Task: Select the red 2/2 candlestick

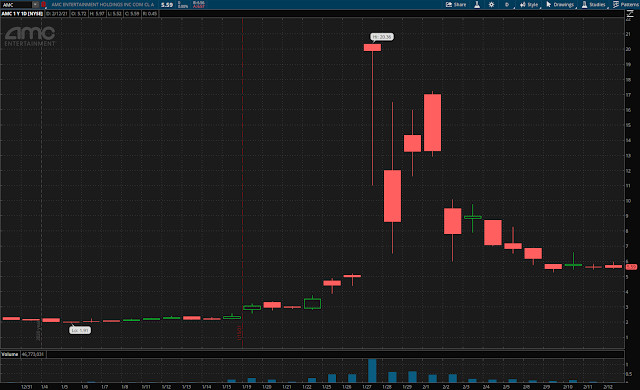Action: pos(452,221)
